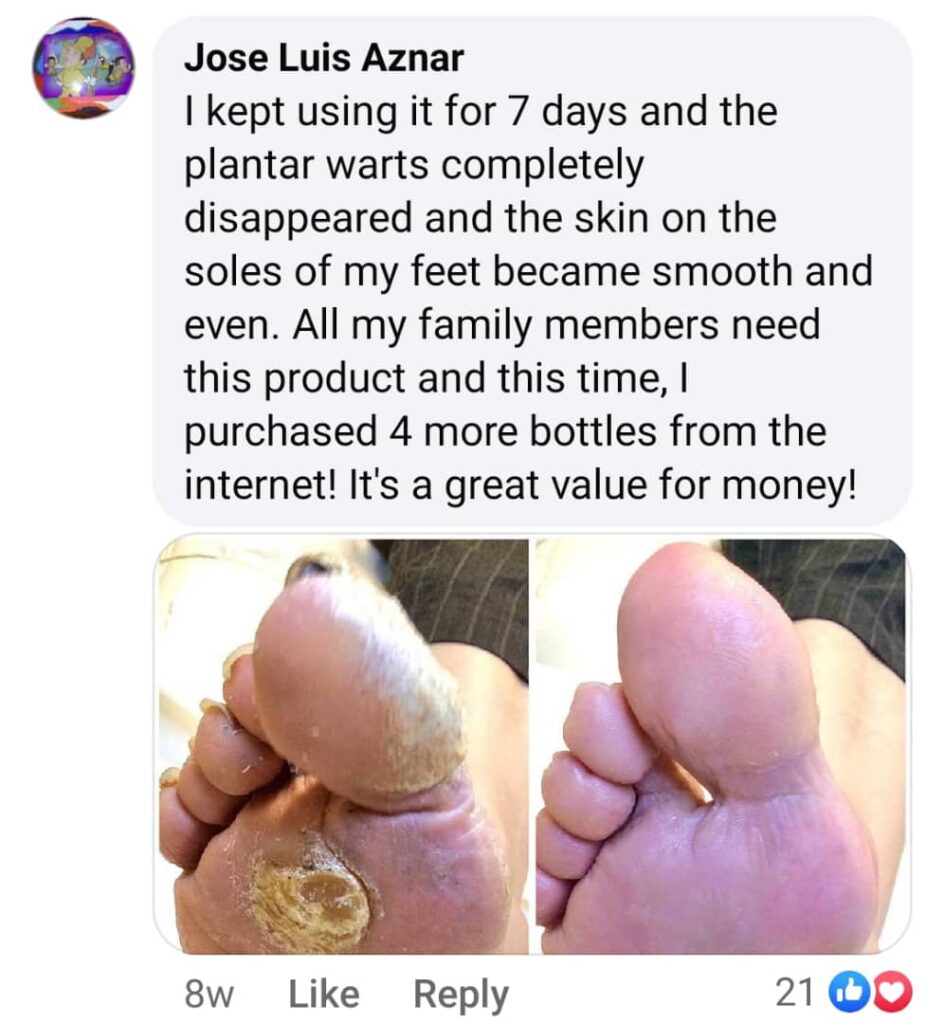Image resolution: width=944 pixels, height=1024 pixels.
Task: Like this comment
Action: click(324, 994)
